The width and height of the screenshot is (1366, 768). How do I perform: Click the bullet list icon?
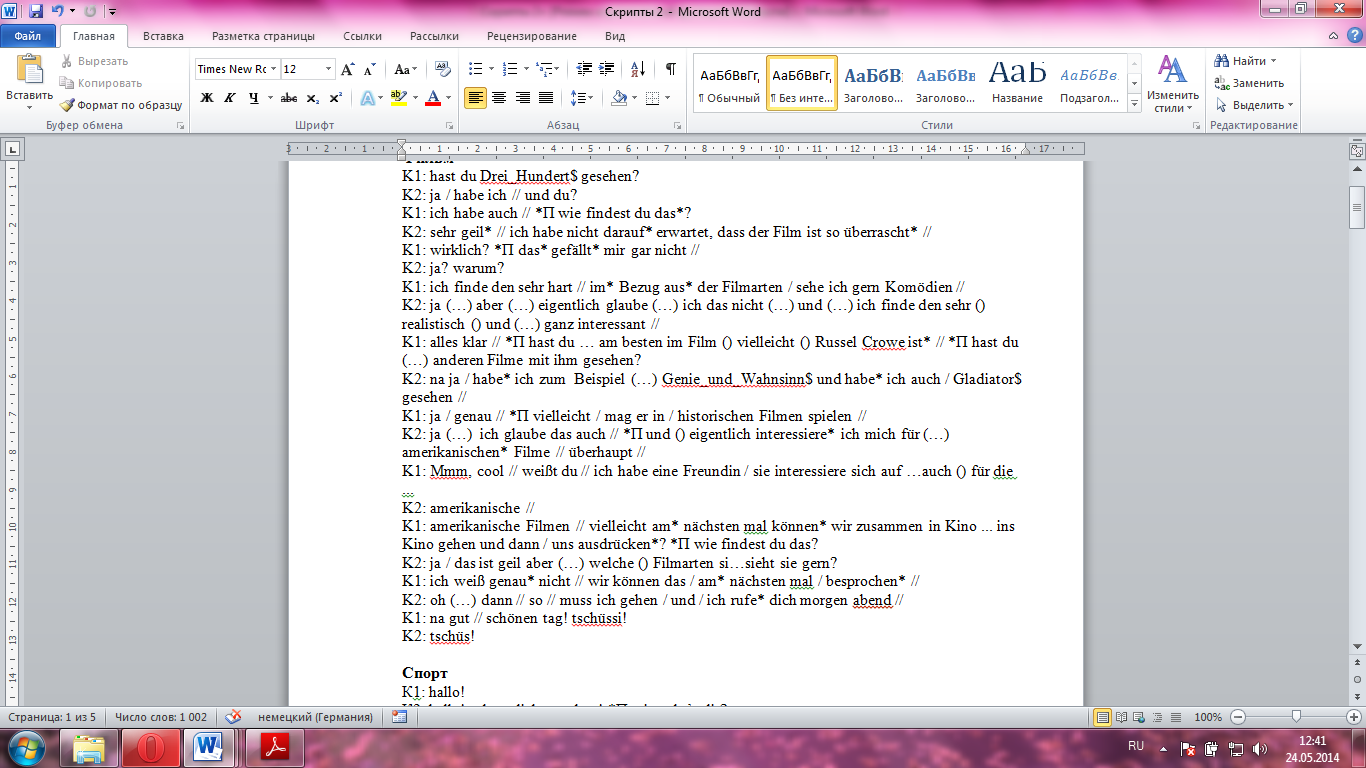click(x=475, y=69)
